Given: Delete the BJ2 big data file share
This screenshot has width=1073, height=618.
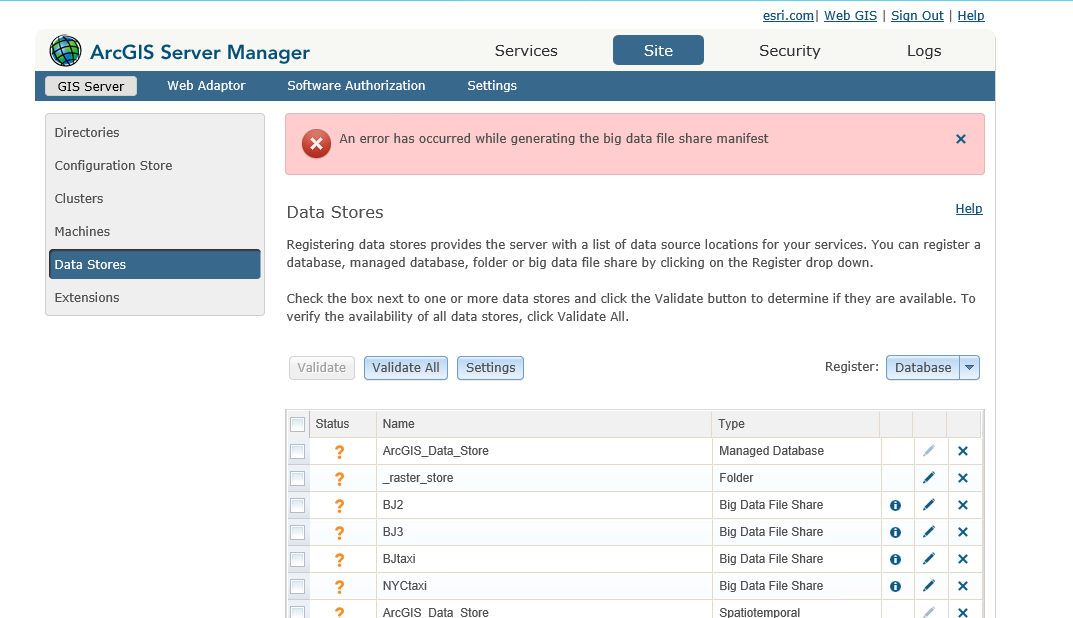Looking at the screenshot, I should [963, 505].
